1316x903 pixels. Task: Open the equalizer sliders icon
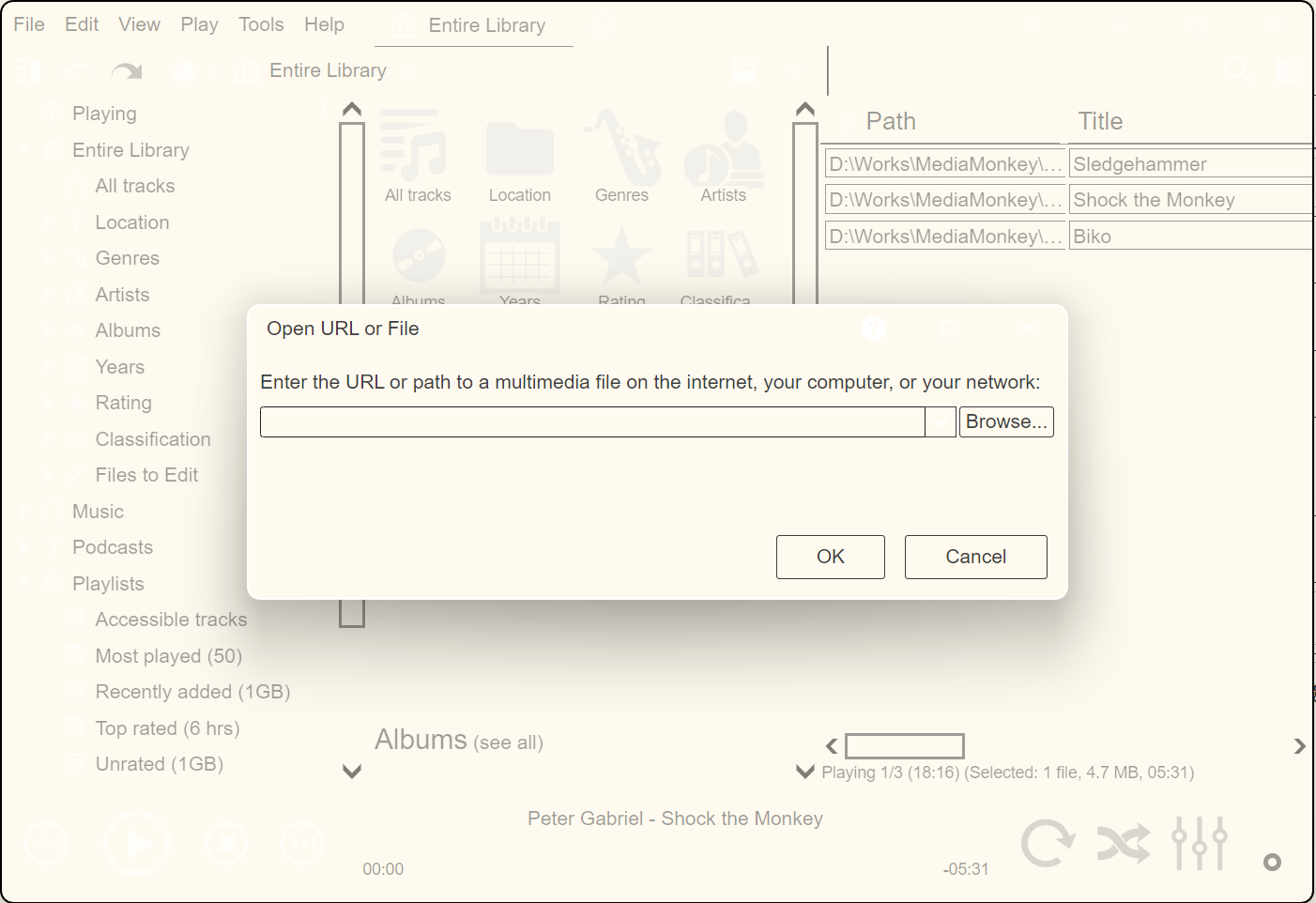(x=1199, y=843)
